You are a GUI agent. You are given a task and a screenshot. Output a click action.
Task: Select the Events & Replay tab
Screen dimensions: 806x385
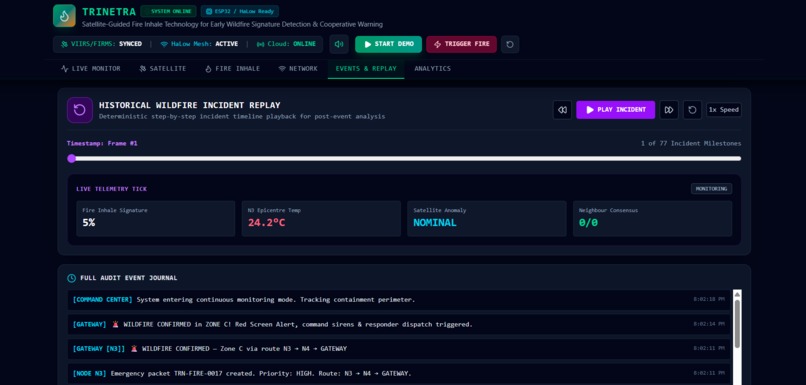[x=366, y=69]
